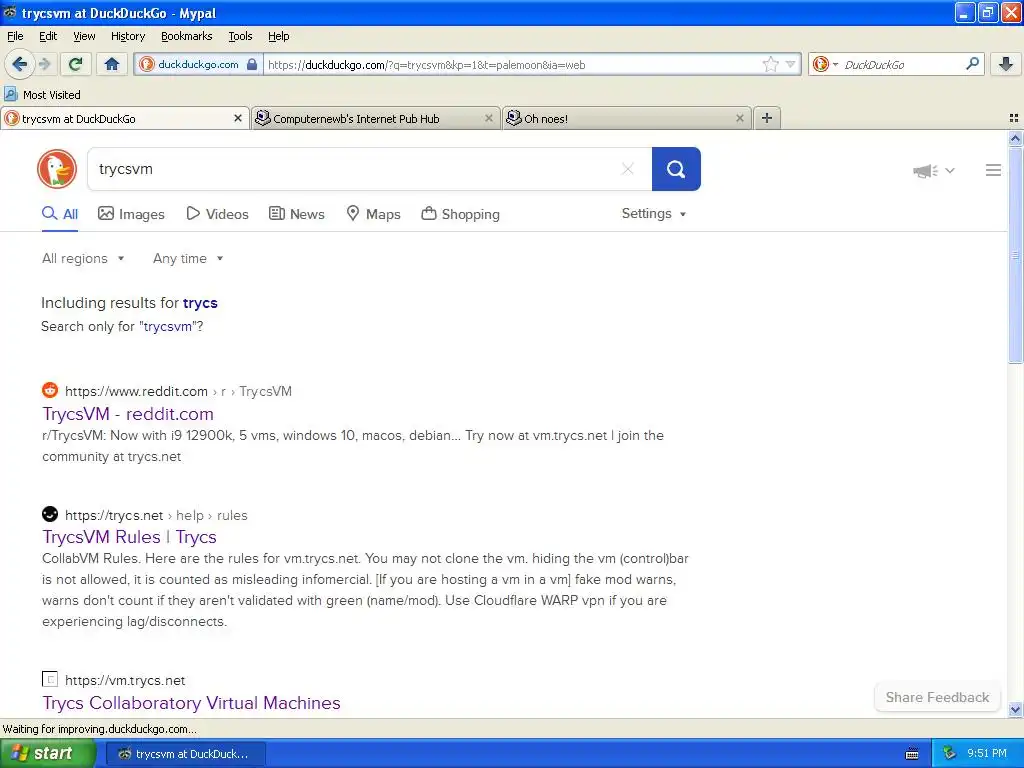Image resolution: width=1024 pixels, height=768 pixels.
Task: Go to the Home page icon
Action: [x=112, y=64]
